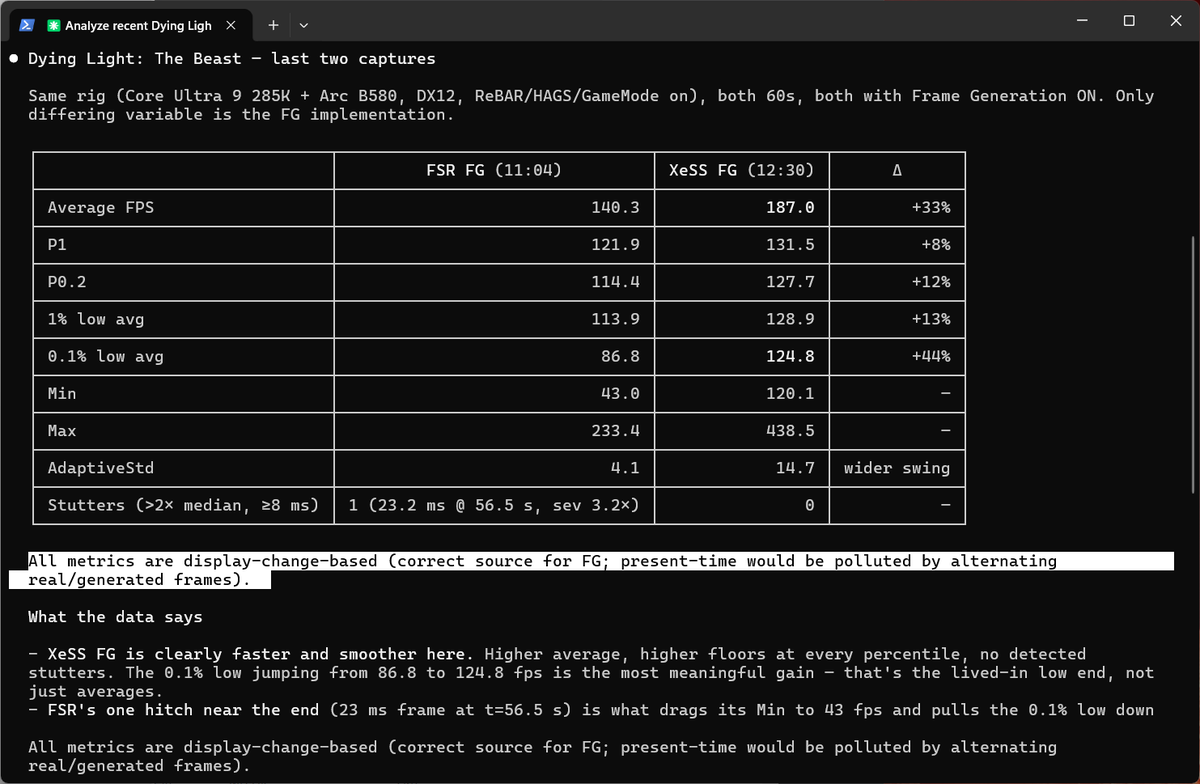
Task: Click the 'P0.2' row label
Action: point(67,282)
